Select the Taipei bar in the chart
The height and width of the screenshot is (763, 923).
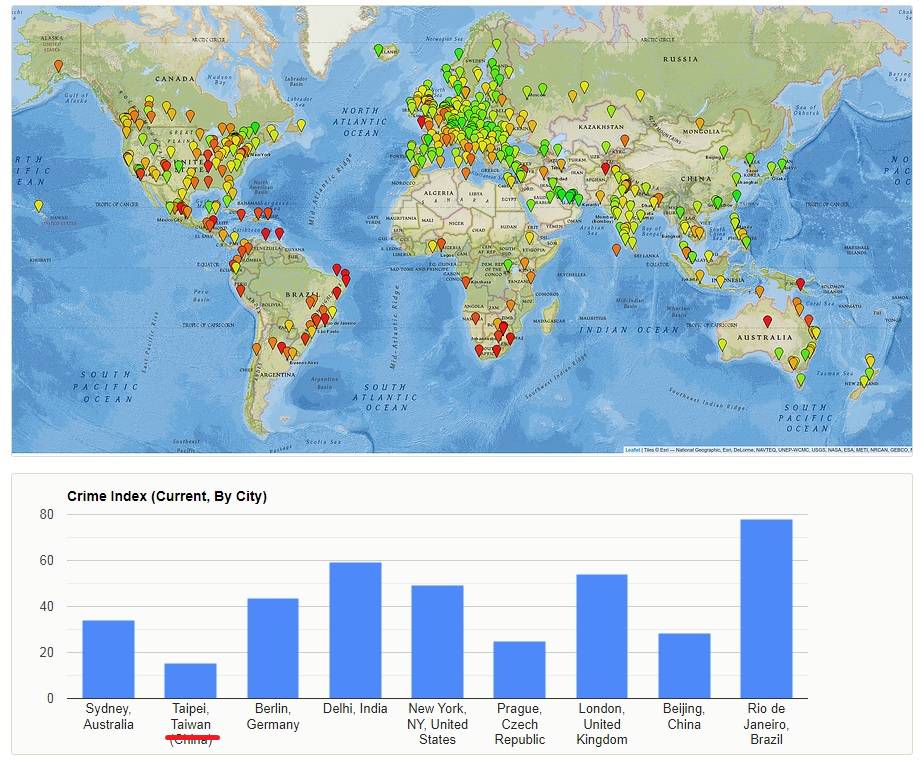[190, 680]
